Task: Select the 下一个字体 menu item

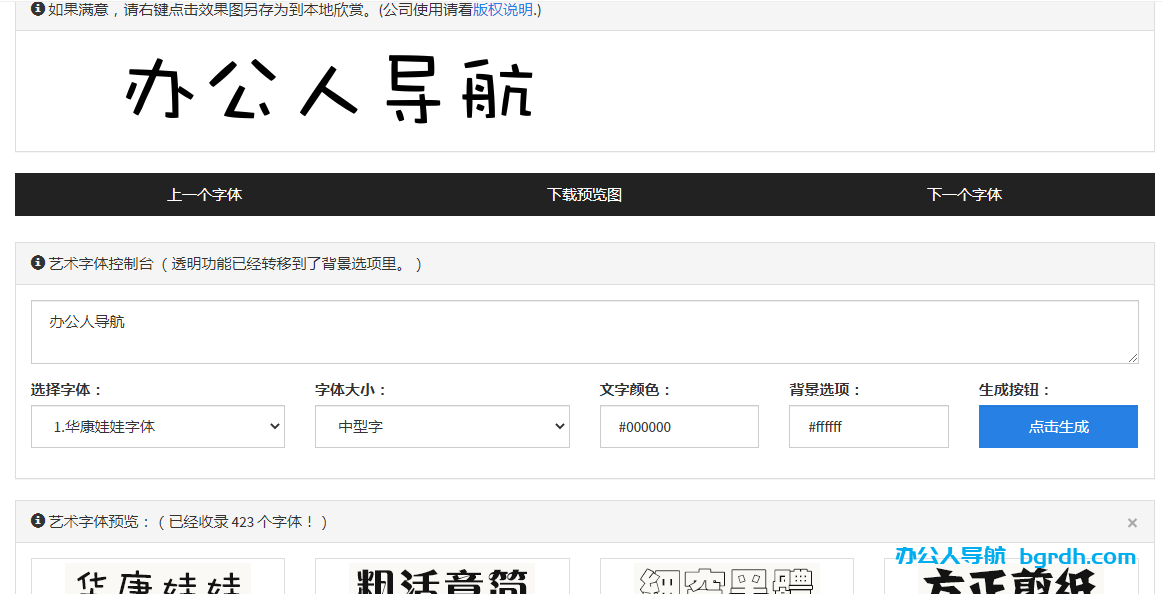Action: point(964,194)
